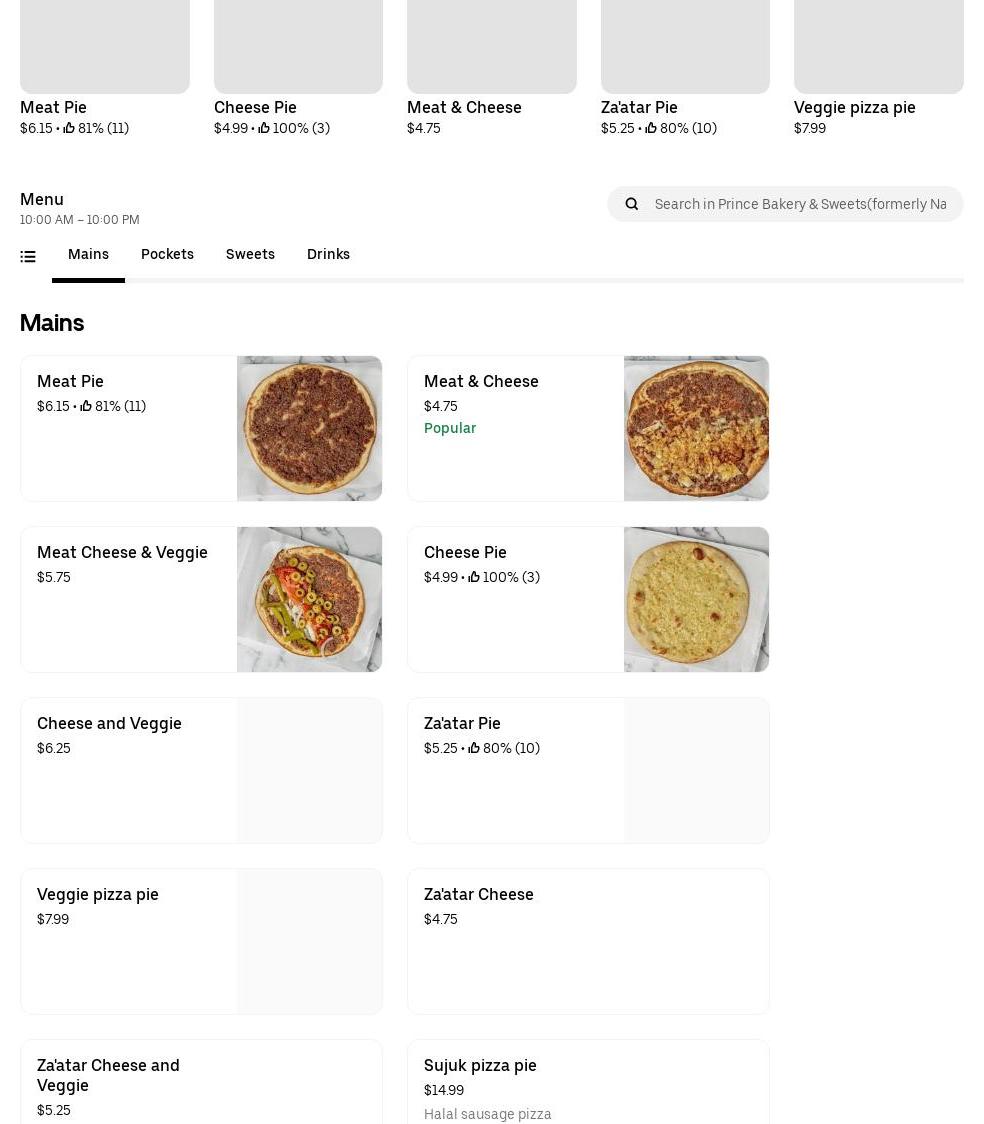Select the Za'atar Cheese menu item

click(x=588, y=941)
